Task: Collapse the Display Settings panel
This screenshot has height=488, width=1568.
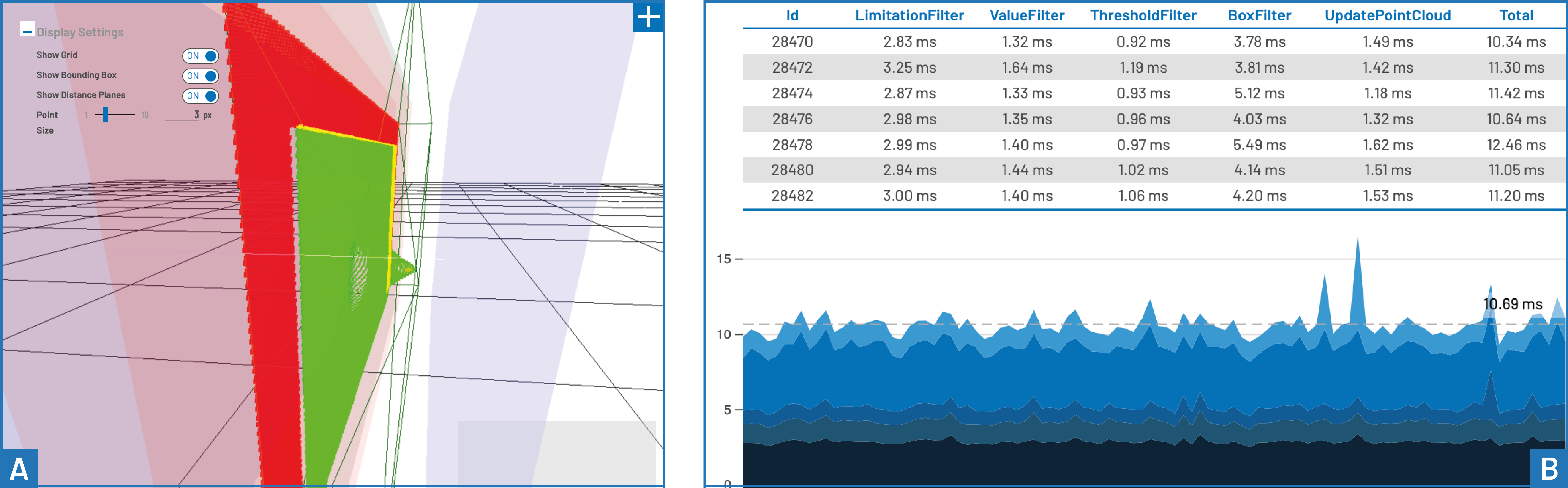Action: pyautogui.click(x=27, y=30)
